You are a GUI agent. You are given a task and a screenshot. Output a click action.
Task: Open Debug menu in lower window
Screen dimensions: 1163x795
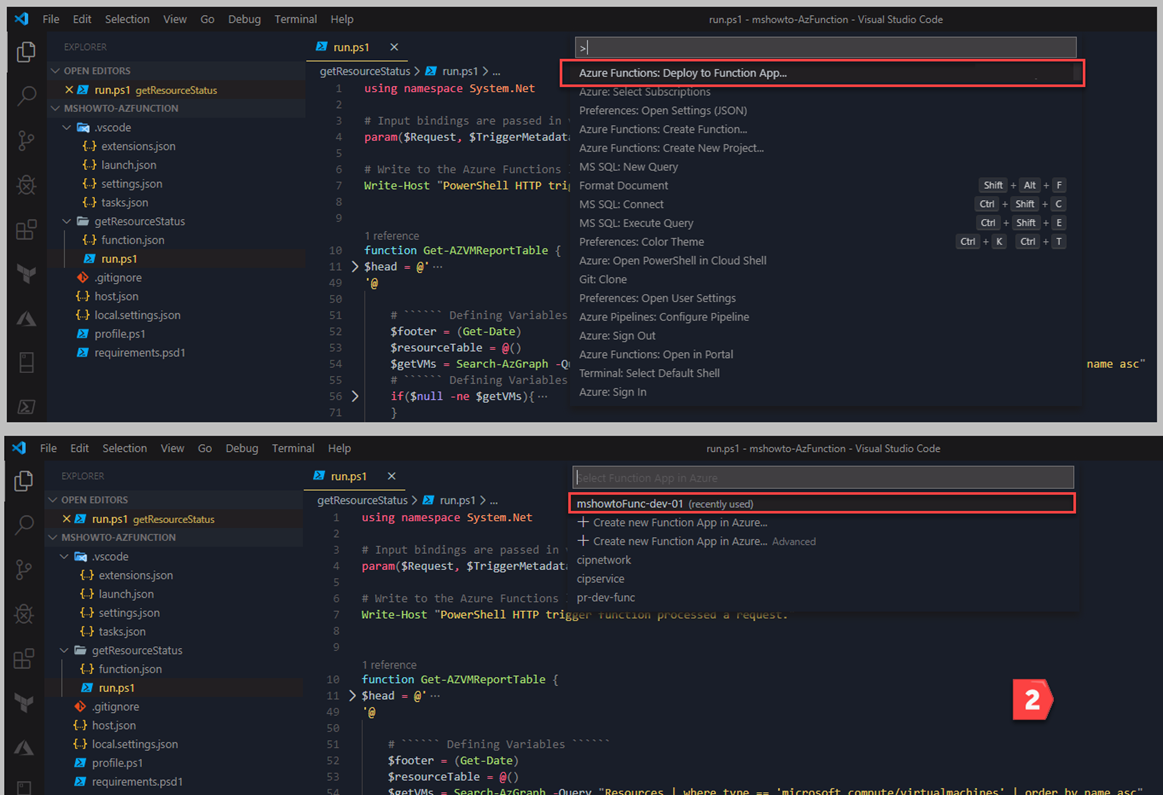pyautogui.click(x=242, y=449)
